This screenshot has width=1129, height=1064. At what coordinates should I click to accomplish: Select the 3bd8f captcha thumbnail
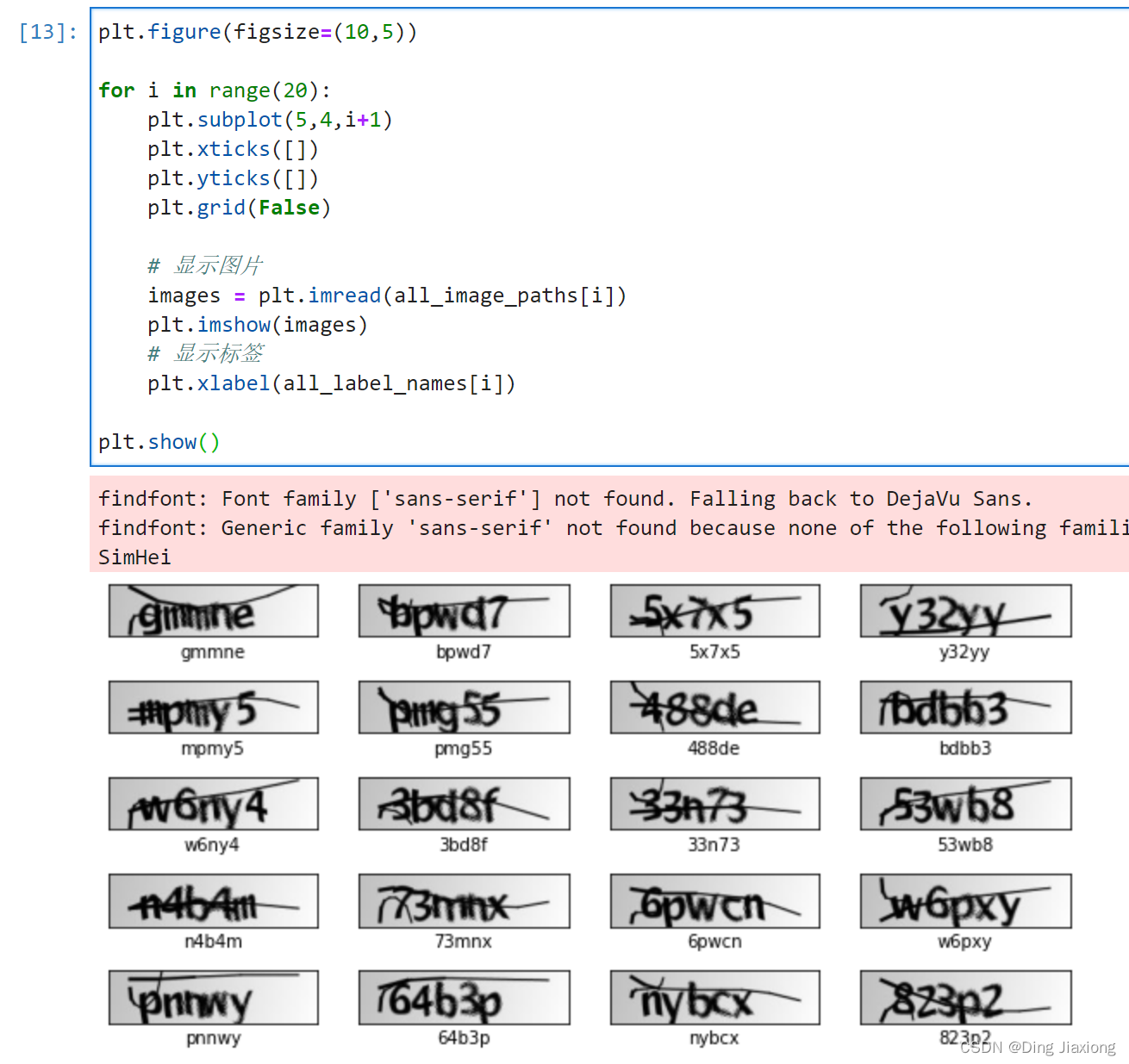[x=464, y=805]
